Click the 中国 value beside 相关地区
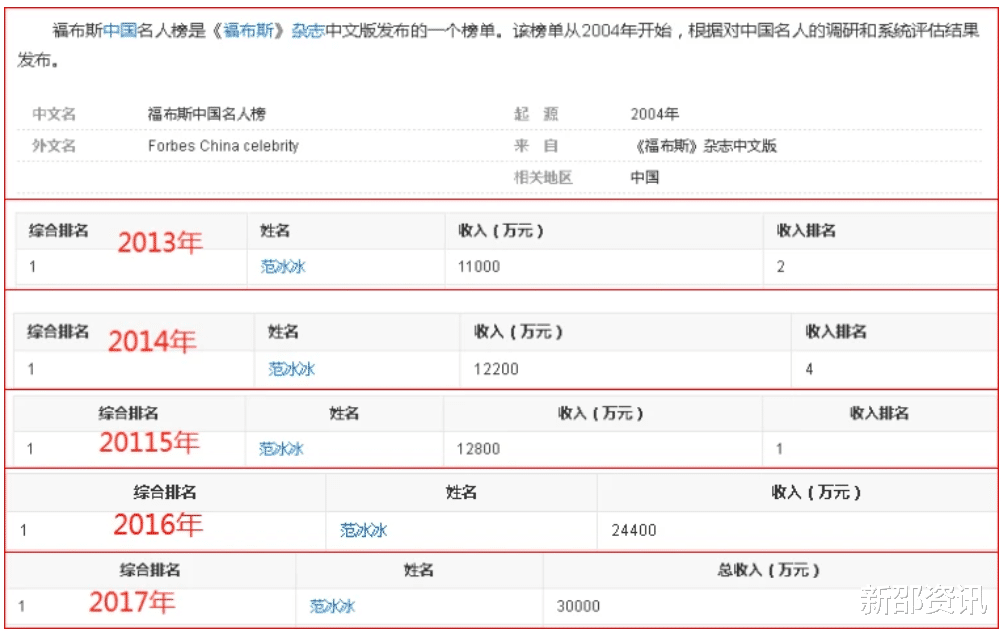 click(x=645, y=177)
